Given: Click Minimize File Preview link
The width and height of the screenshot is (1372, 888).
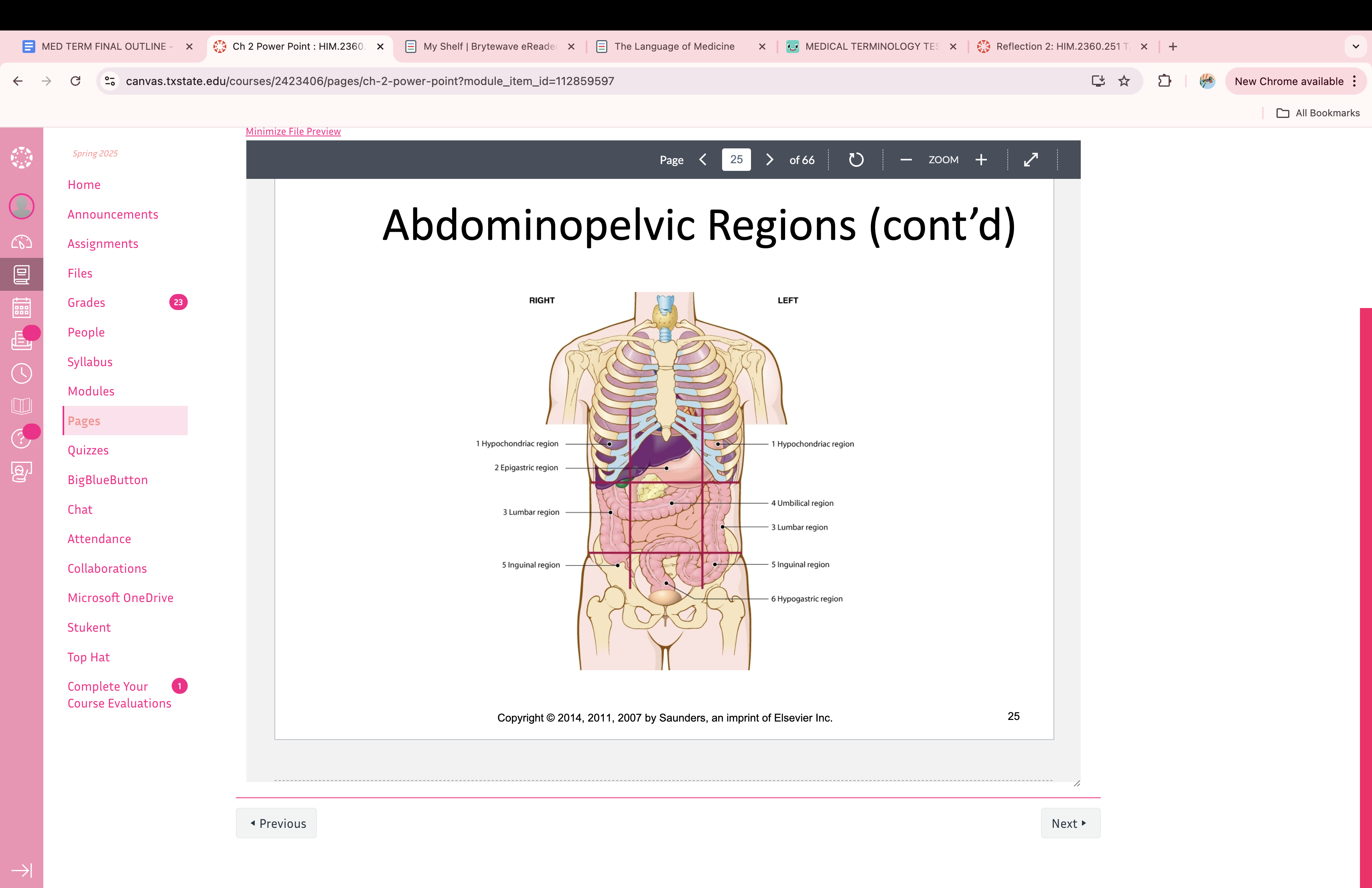Looking at the screenshot, I should click(x=293, y=132).
